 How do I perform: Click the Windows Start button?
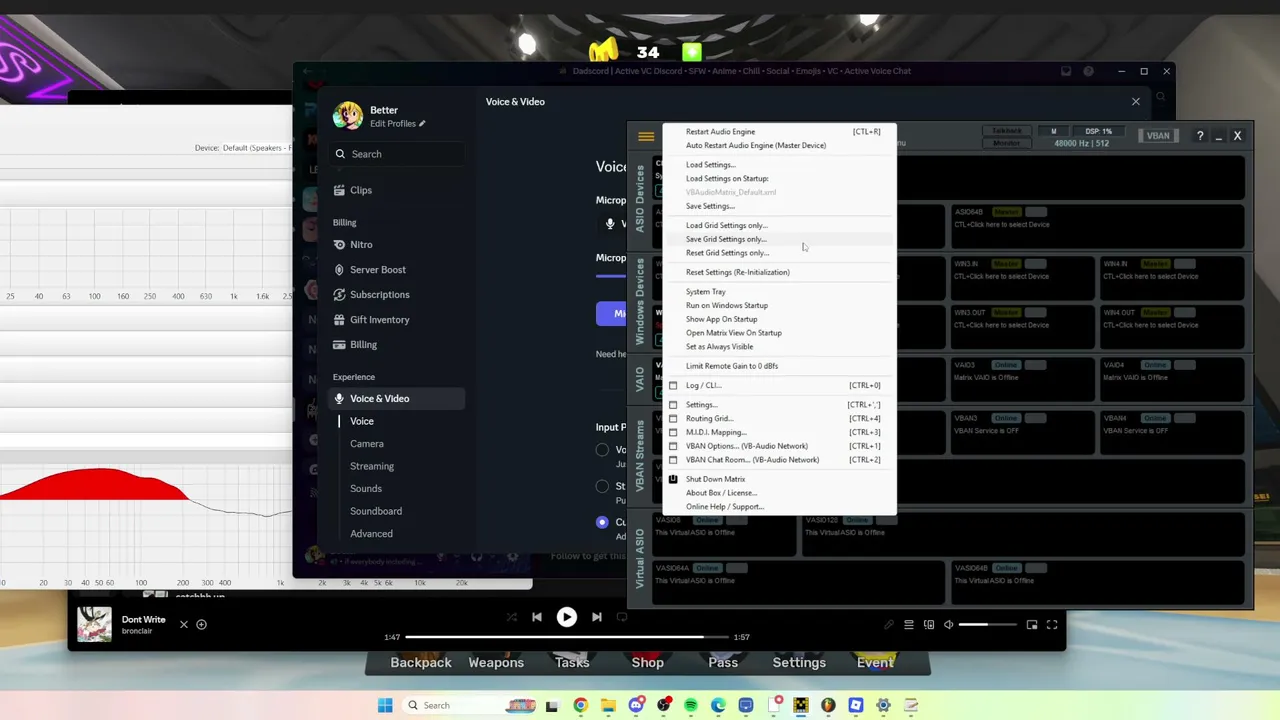[x=385, y=706]
